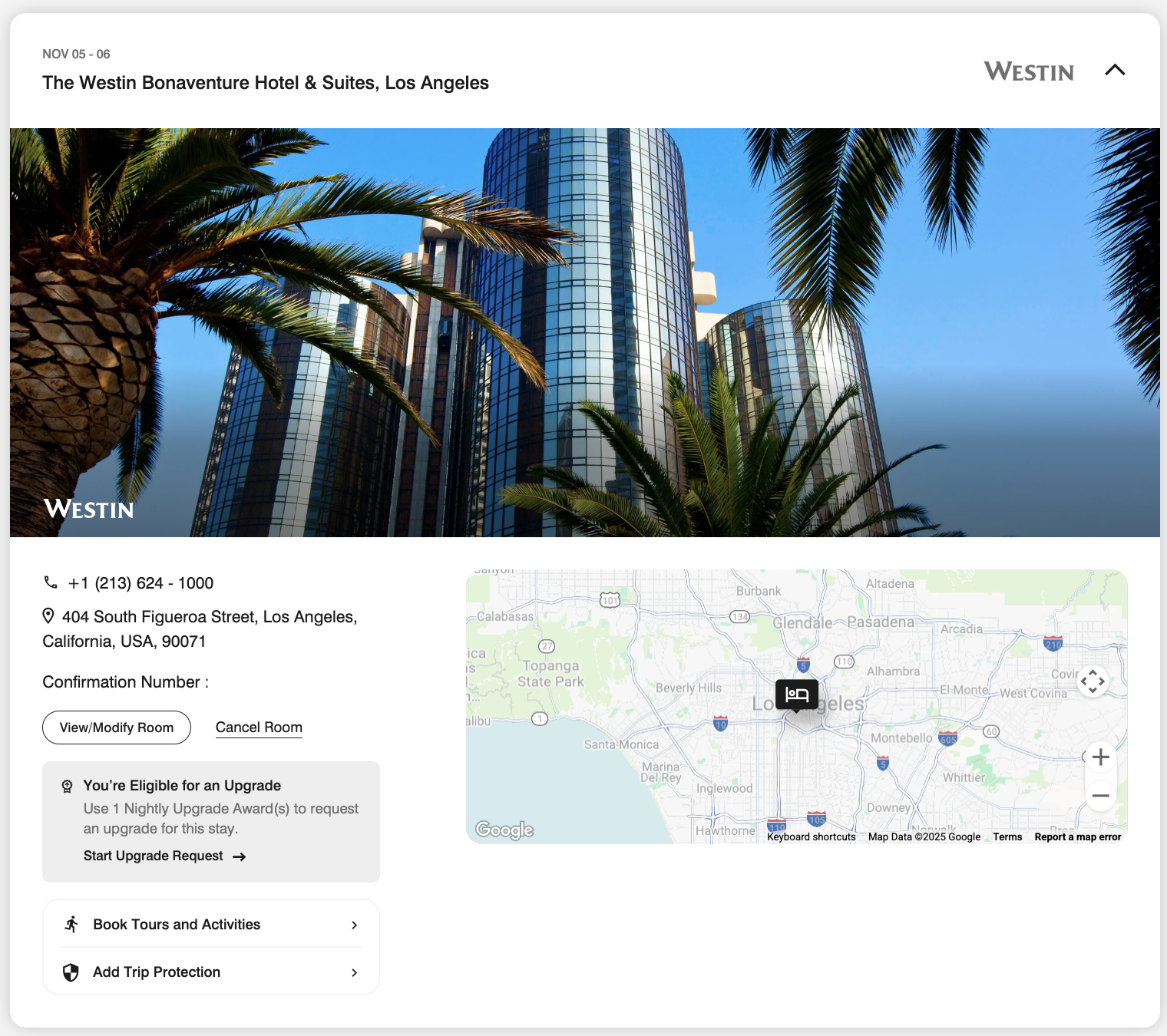Screen dimensions: 1167x1036
Task: Click the Westin Bonaventure hotel photo
Action: pyautogui.click(x=583, y=332)
